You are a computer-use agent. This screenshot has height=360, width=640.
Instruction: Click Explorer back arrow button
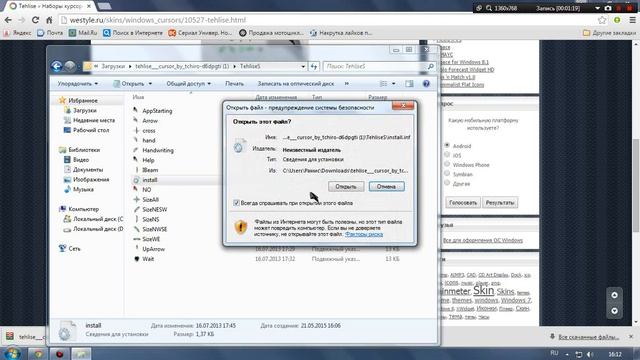click(57, 66)
